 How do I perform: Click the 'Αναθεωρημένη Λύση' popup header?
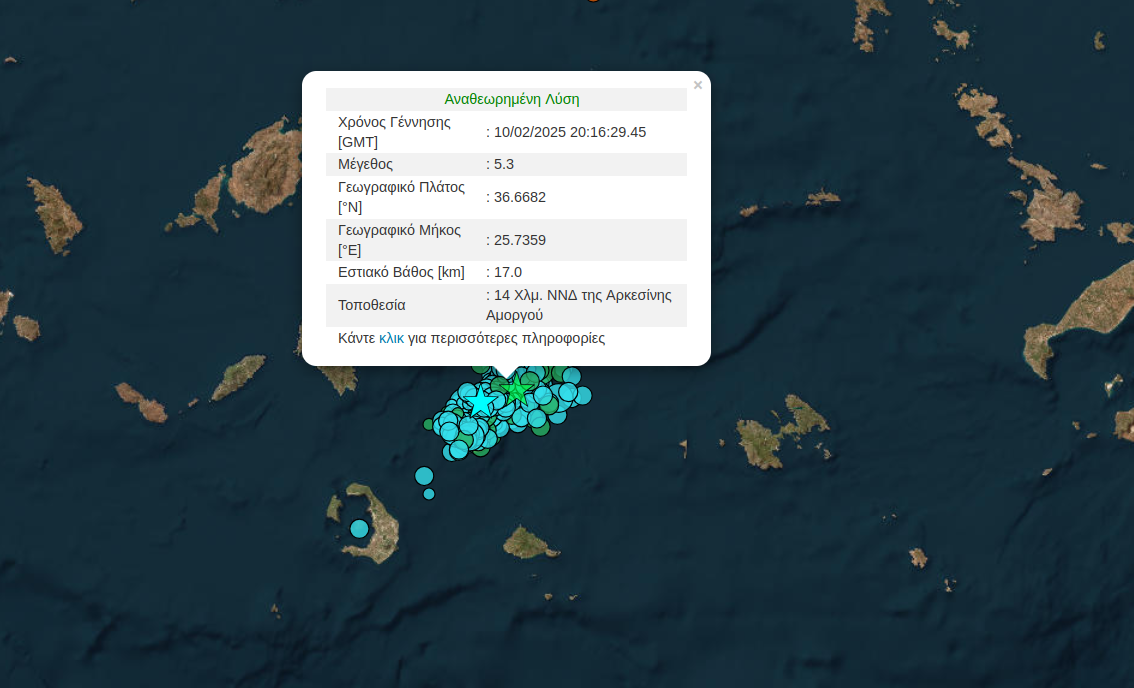(x=511, y=99)
